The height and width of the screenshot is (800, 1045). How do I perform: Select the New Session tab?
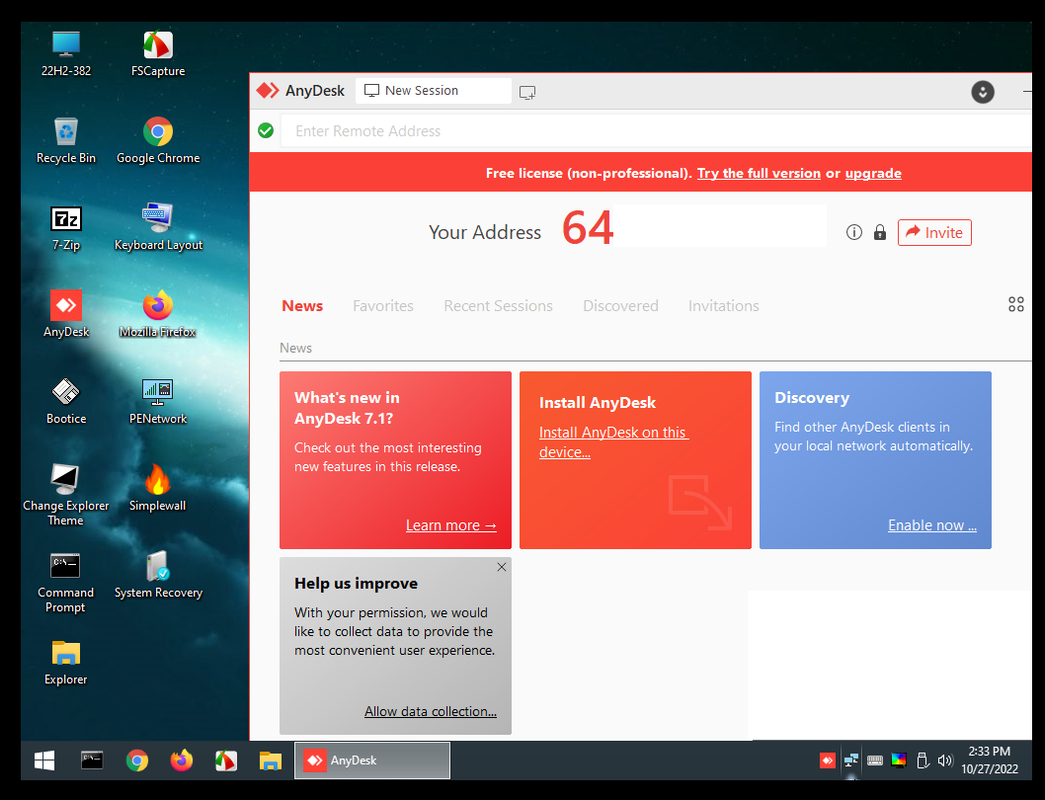[433, 91]
